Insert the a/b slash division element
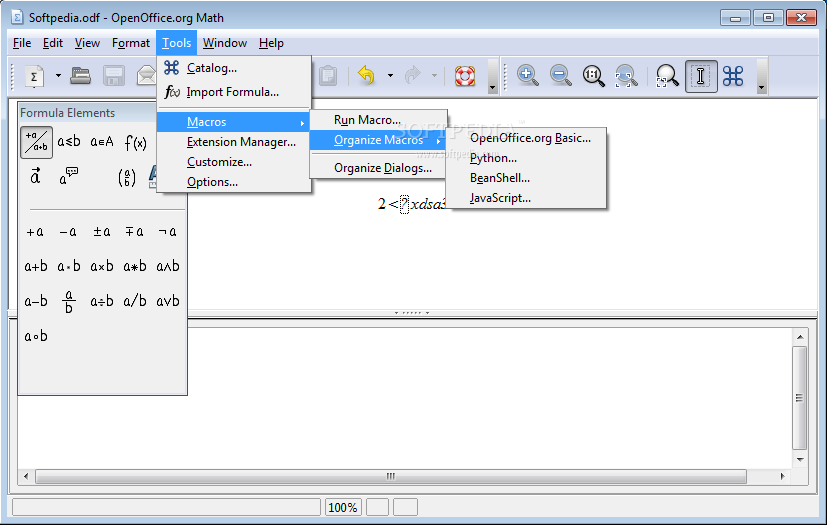Screen dimensions: 827x525 [x=134, y=301]
